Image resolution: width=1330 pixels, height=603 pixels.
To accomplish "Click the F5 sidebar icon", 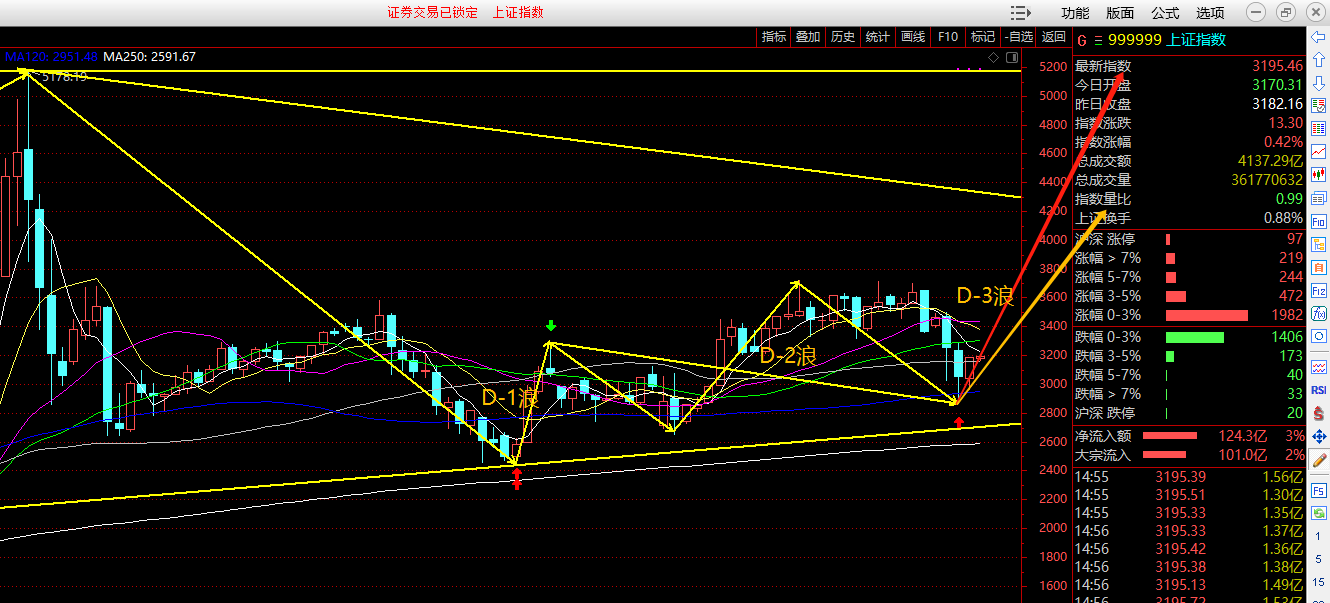I will [1319, 490].
